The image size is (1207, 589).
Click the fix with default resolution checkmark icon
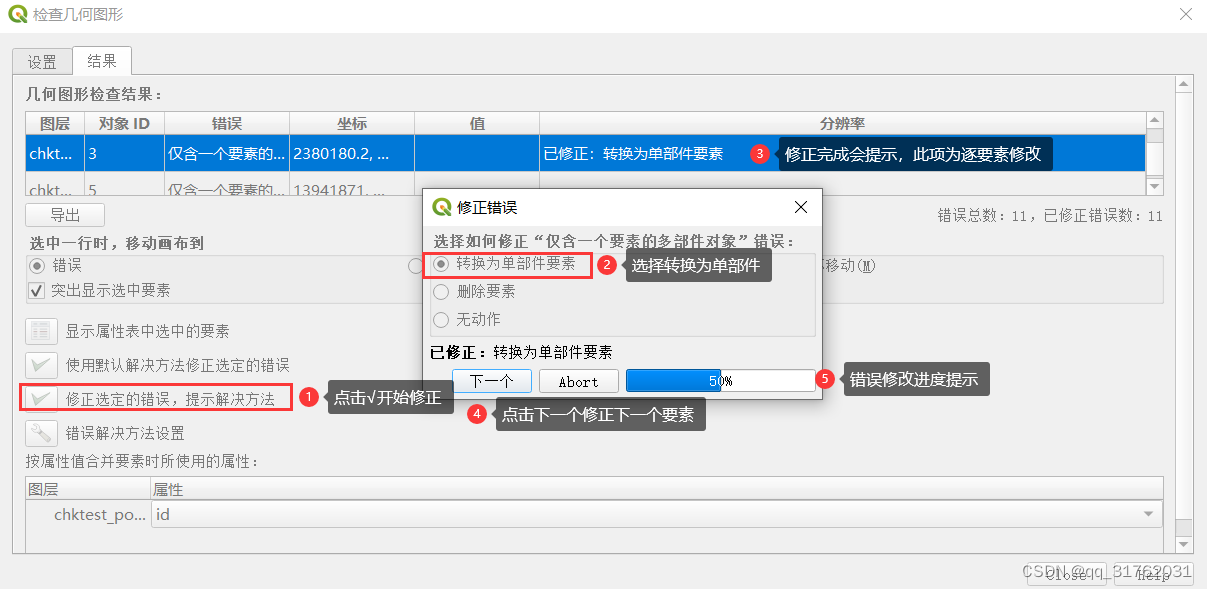pyautogui.click(x=41, y=365)
